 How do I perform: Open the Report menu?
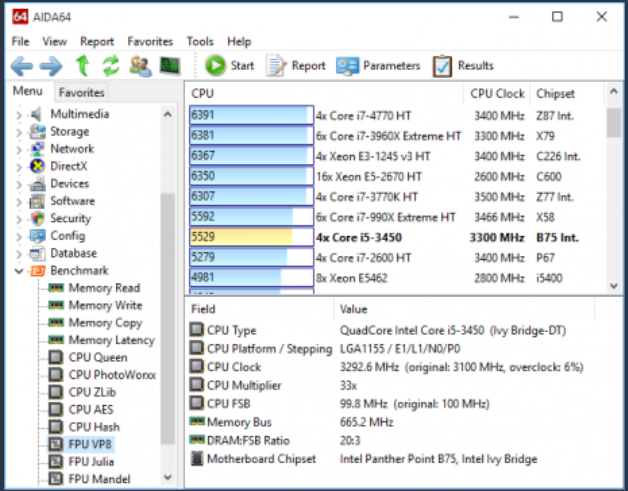97,41
